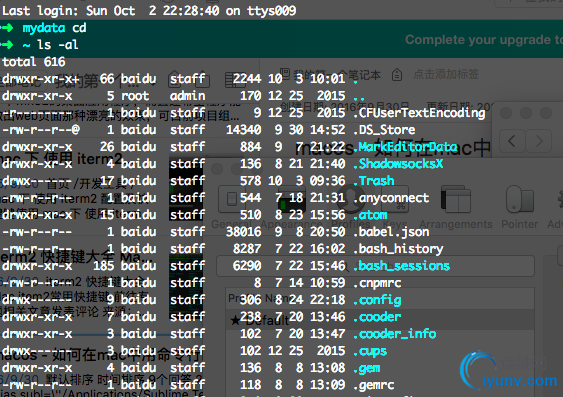563x397 pixels.
Task: Open the Pointer mouse icon
Action: pyautogui.click(x=520, y=199)
